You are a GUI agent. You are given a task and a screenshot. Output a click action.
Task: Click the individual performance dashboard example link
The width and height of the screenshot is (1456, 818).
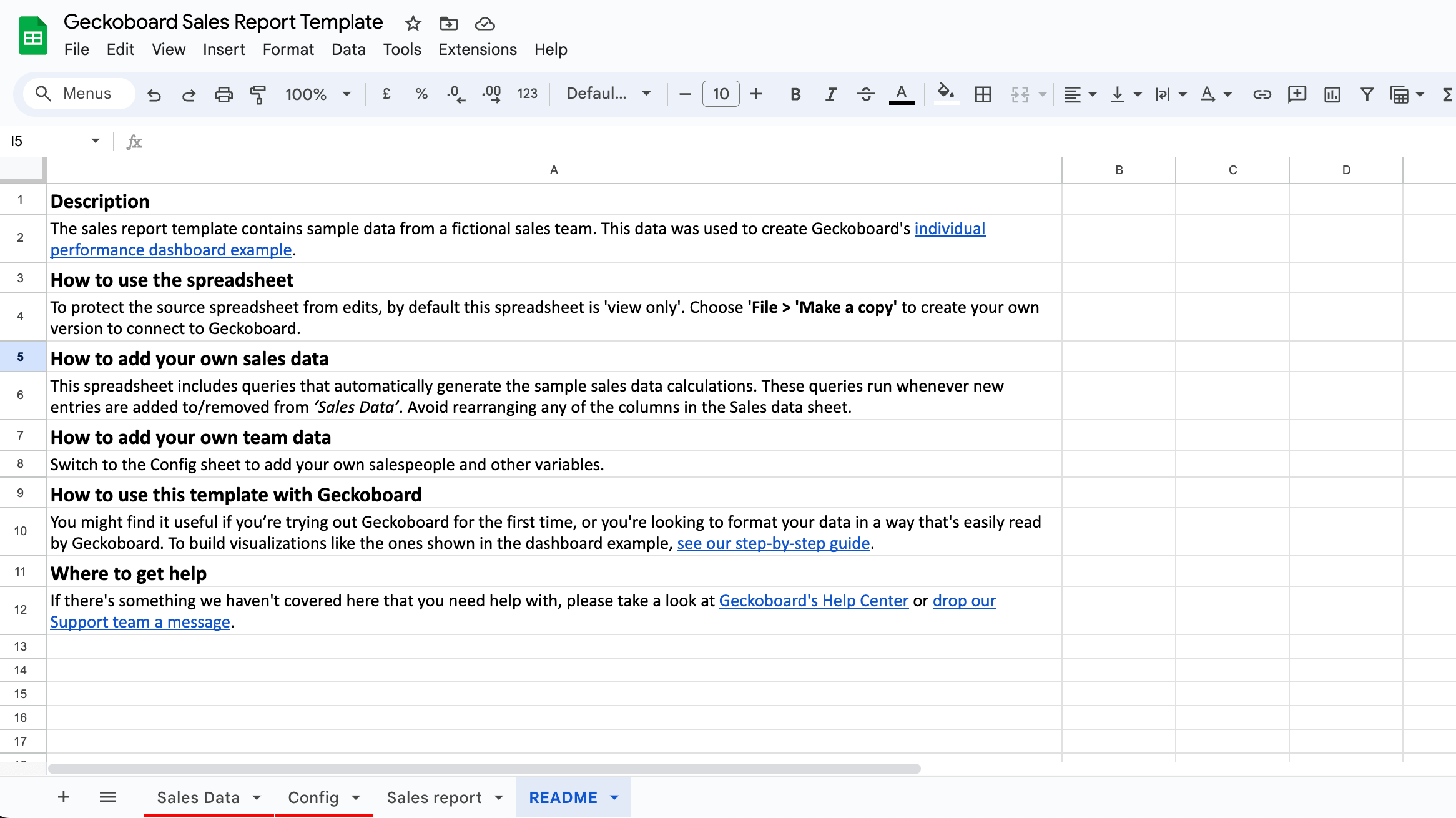click(x=949, y=229)
